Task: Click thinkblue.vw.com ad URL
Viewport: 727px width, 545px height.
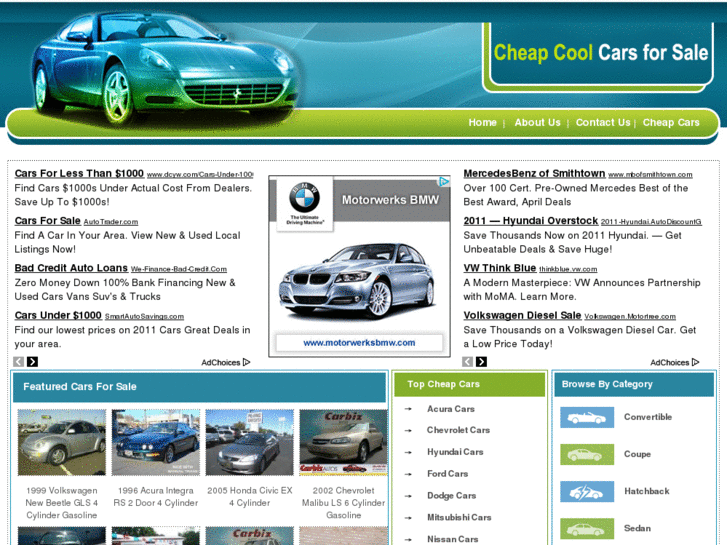Action: (568, 269)
